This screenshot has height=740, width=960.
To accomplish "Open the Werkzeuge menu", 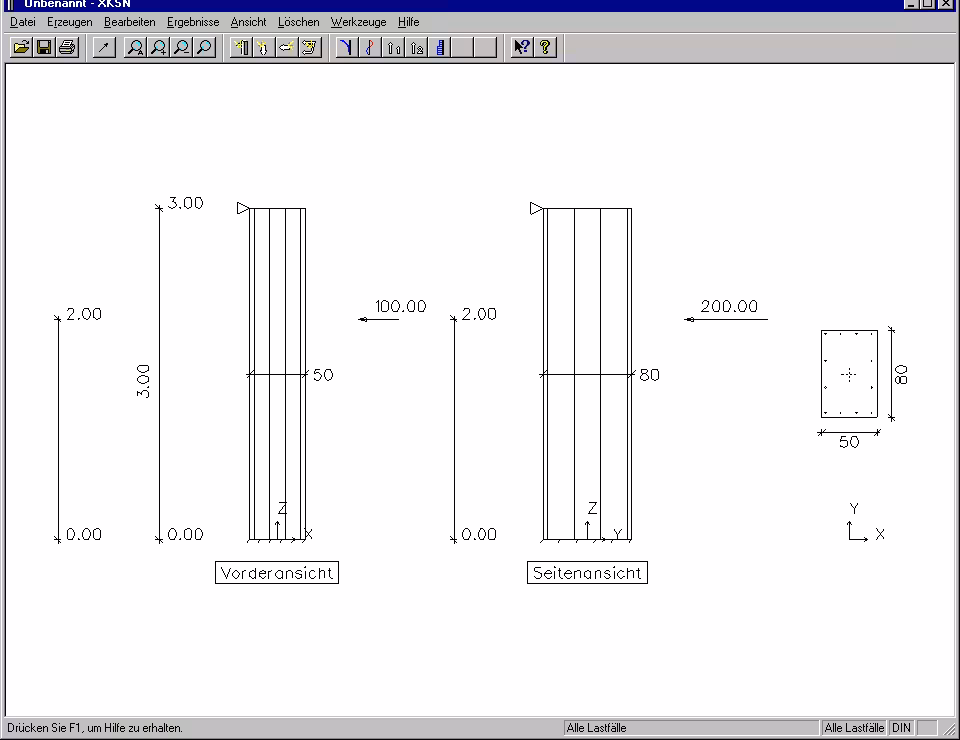I will point(358,22).
